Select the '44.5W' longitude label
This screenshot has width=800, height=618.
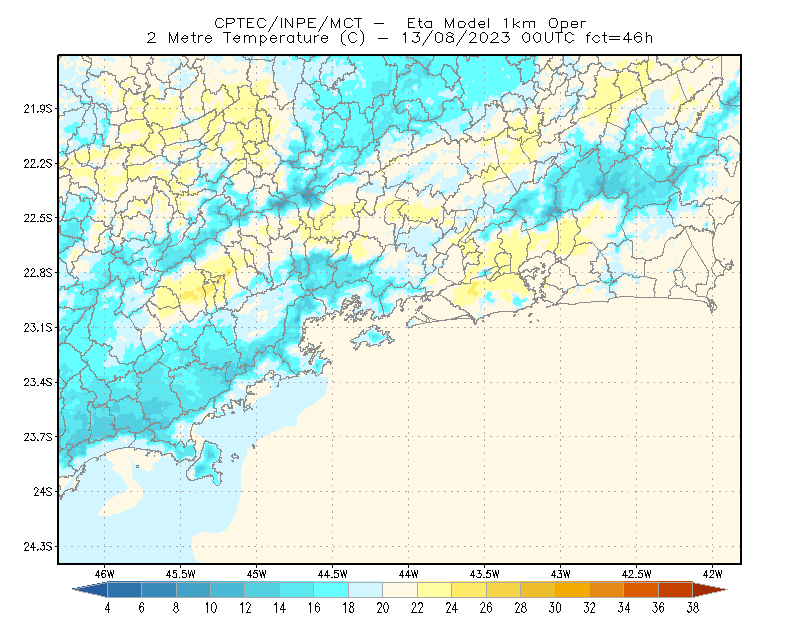click(333, 574)
